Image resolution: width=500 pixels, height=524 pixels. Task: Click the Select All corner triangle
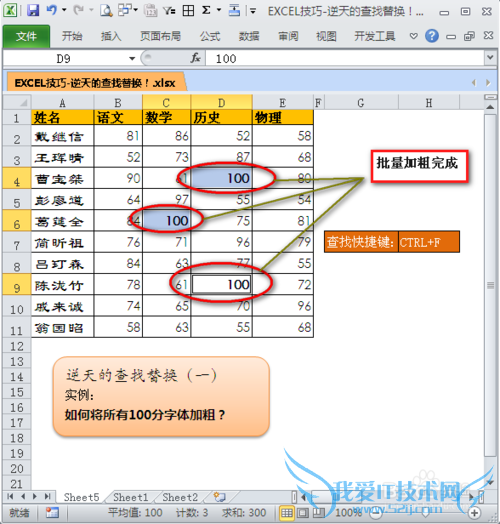coord(17,102)
